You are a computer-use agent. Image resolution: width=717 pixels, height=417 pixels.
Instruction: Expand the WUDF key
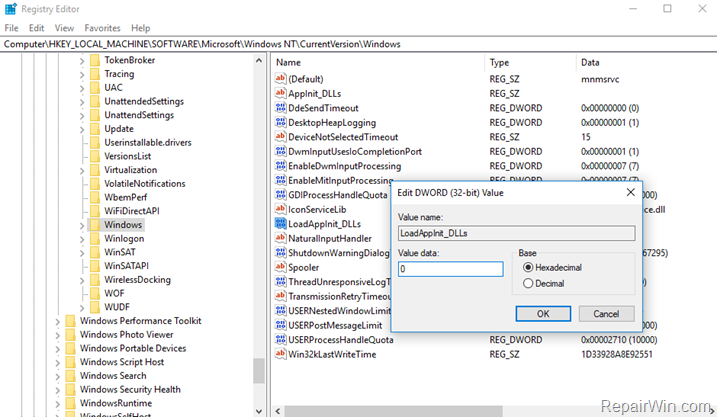pyautogui.click(x=82, y=307)
